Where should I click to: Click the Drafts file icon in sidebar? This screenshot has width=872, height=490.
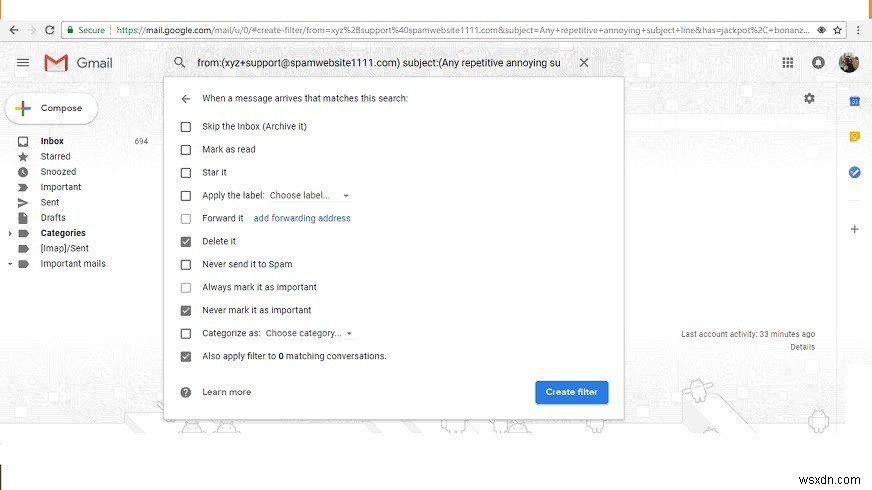pos(23,218)
